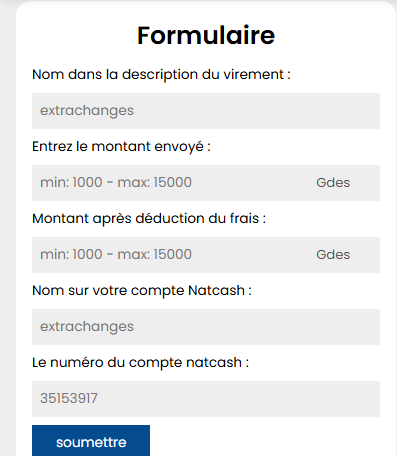Click the empty white area right of soumettre
397x456 pixels.
[267, 440]
